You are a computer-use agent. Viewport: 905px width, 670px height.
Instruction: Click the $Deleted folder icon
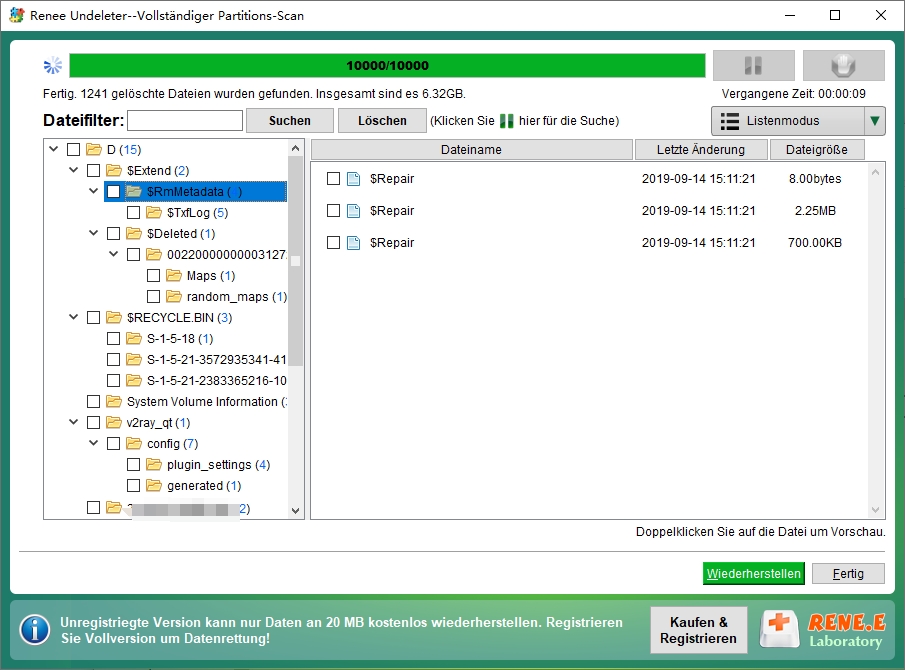(134, 233)
